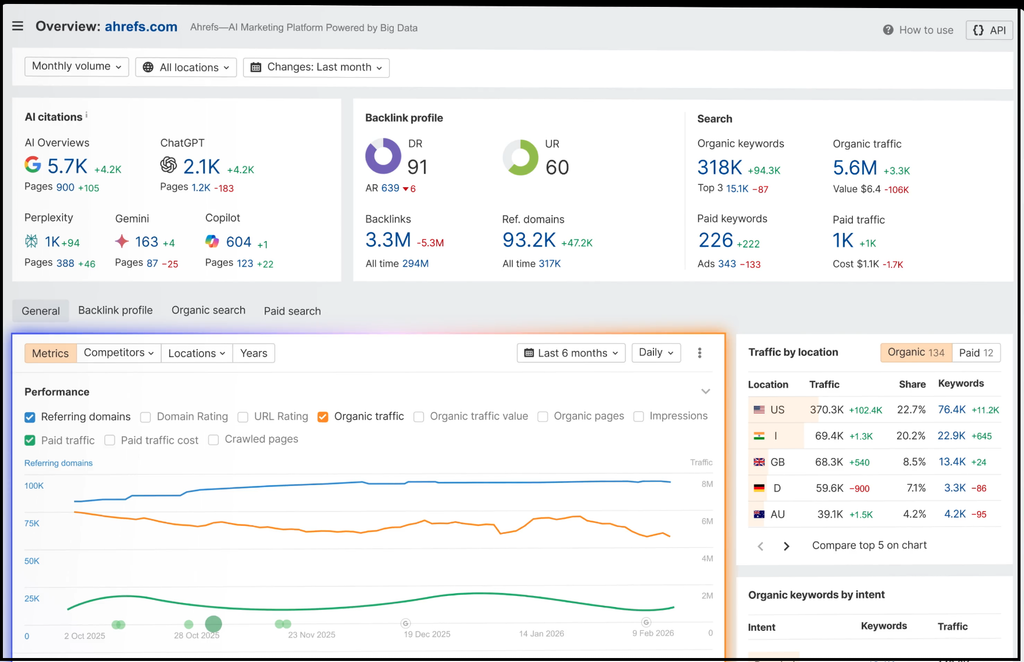
Task: Open the Paid keywords 226 link
Action: (x=716, y=241)
